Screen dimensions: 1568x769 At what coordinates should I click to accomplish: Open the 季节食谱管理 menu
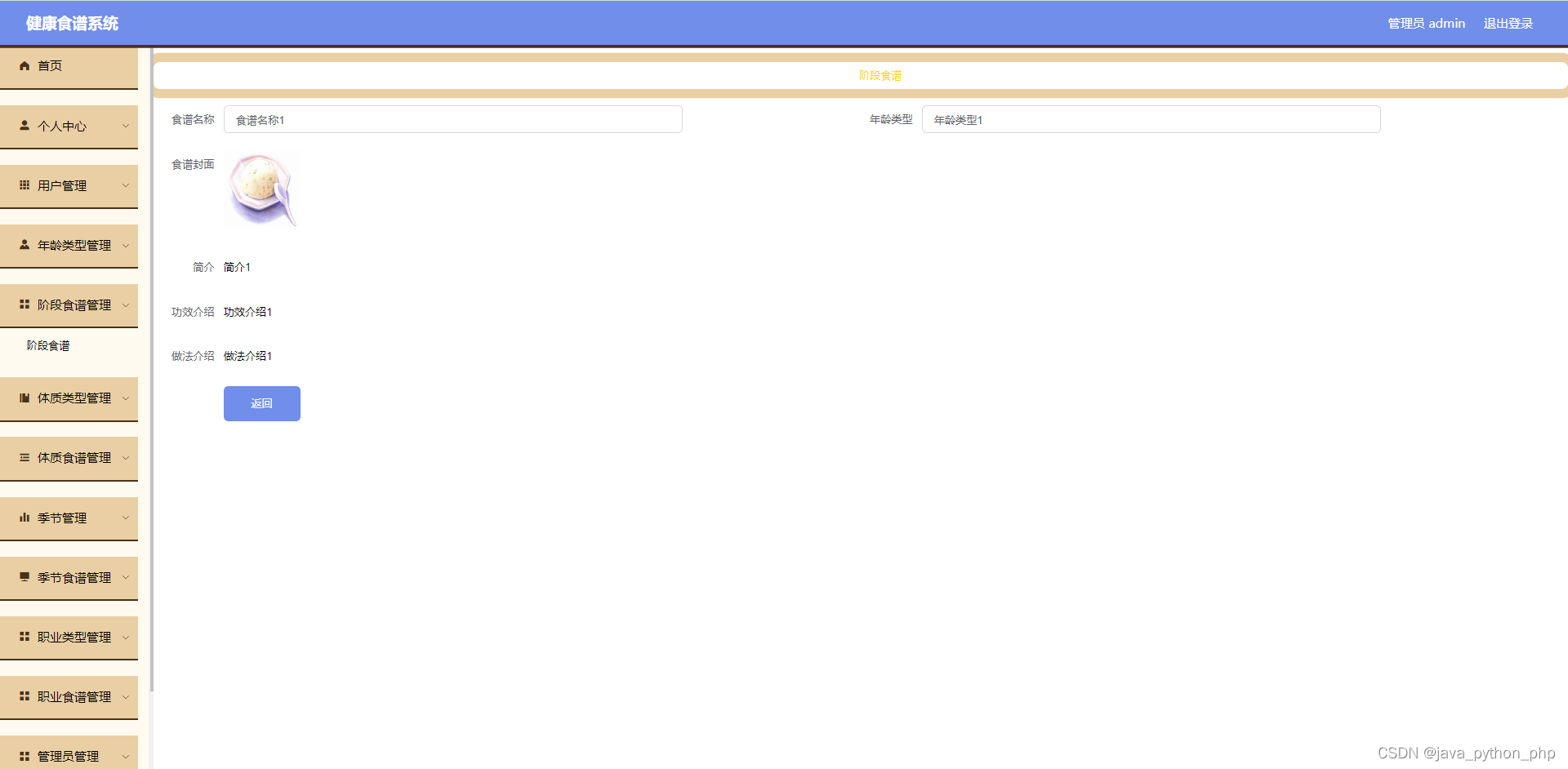pos(69,578)
